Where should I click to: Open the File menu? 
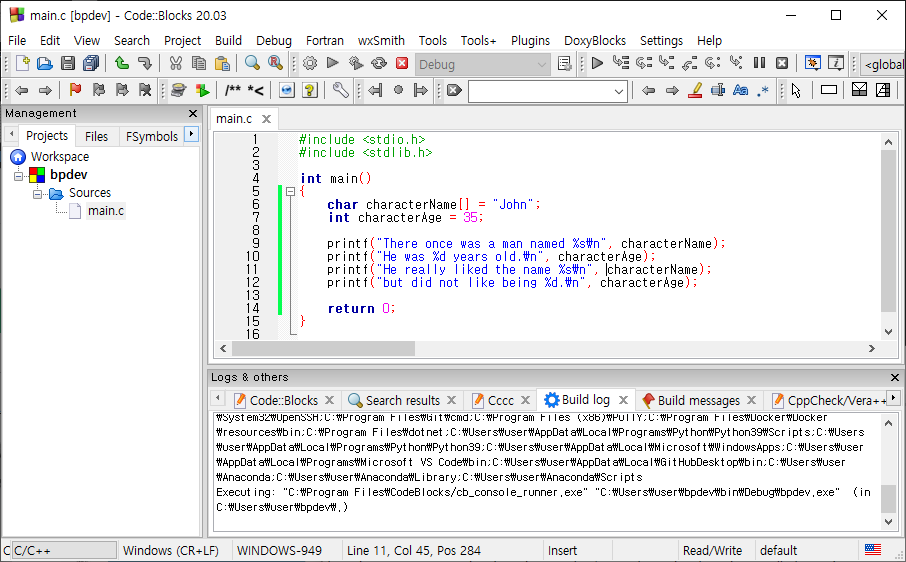point(17,40)
